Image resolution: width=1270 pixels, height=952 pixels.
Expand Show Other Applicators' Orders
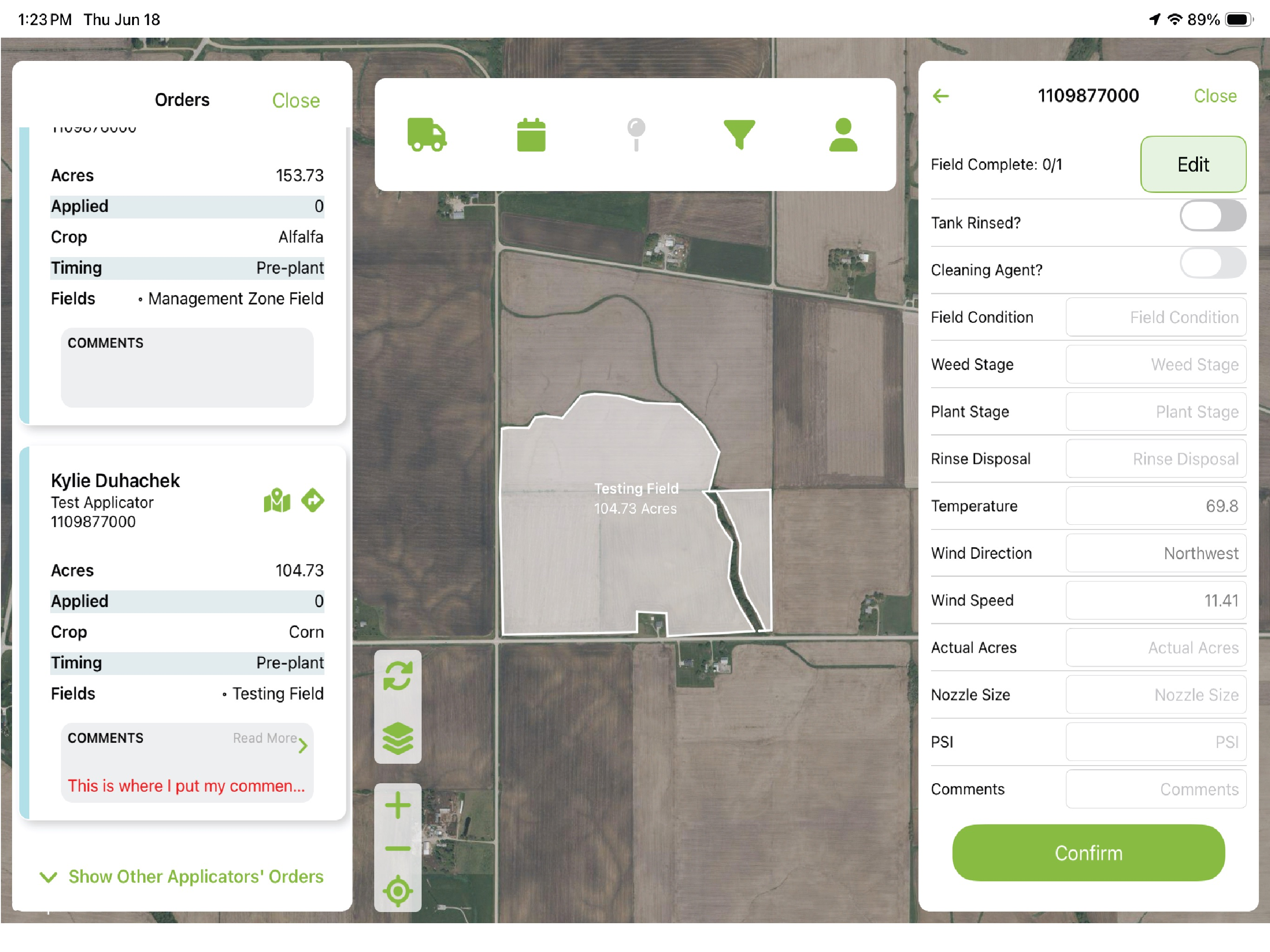coord(181,877)
